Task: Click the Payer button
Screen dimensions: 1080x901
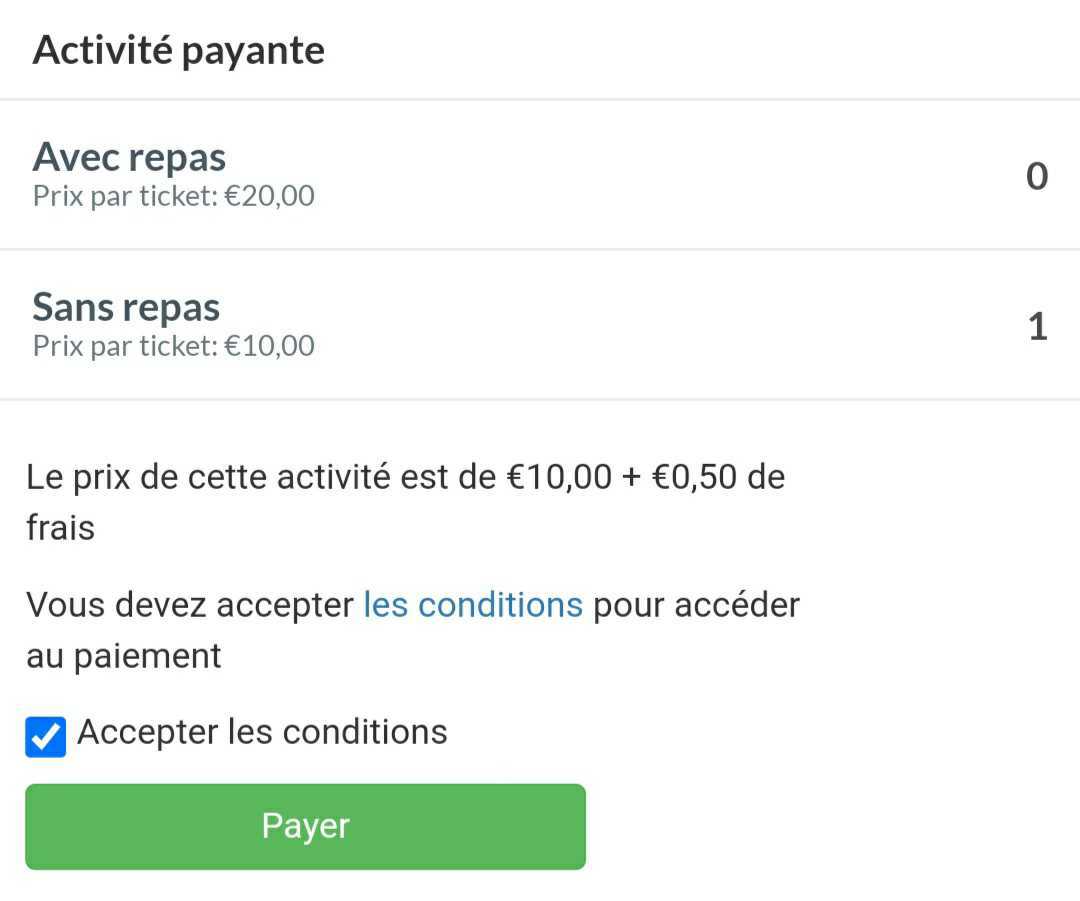Action: (305, 826)
